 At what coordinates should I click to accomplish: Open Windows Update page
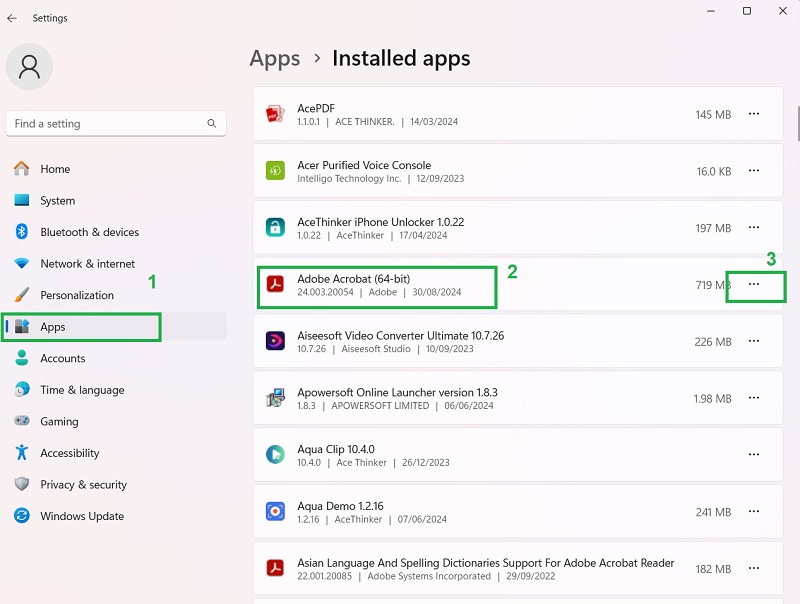[116, 516]
